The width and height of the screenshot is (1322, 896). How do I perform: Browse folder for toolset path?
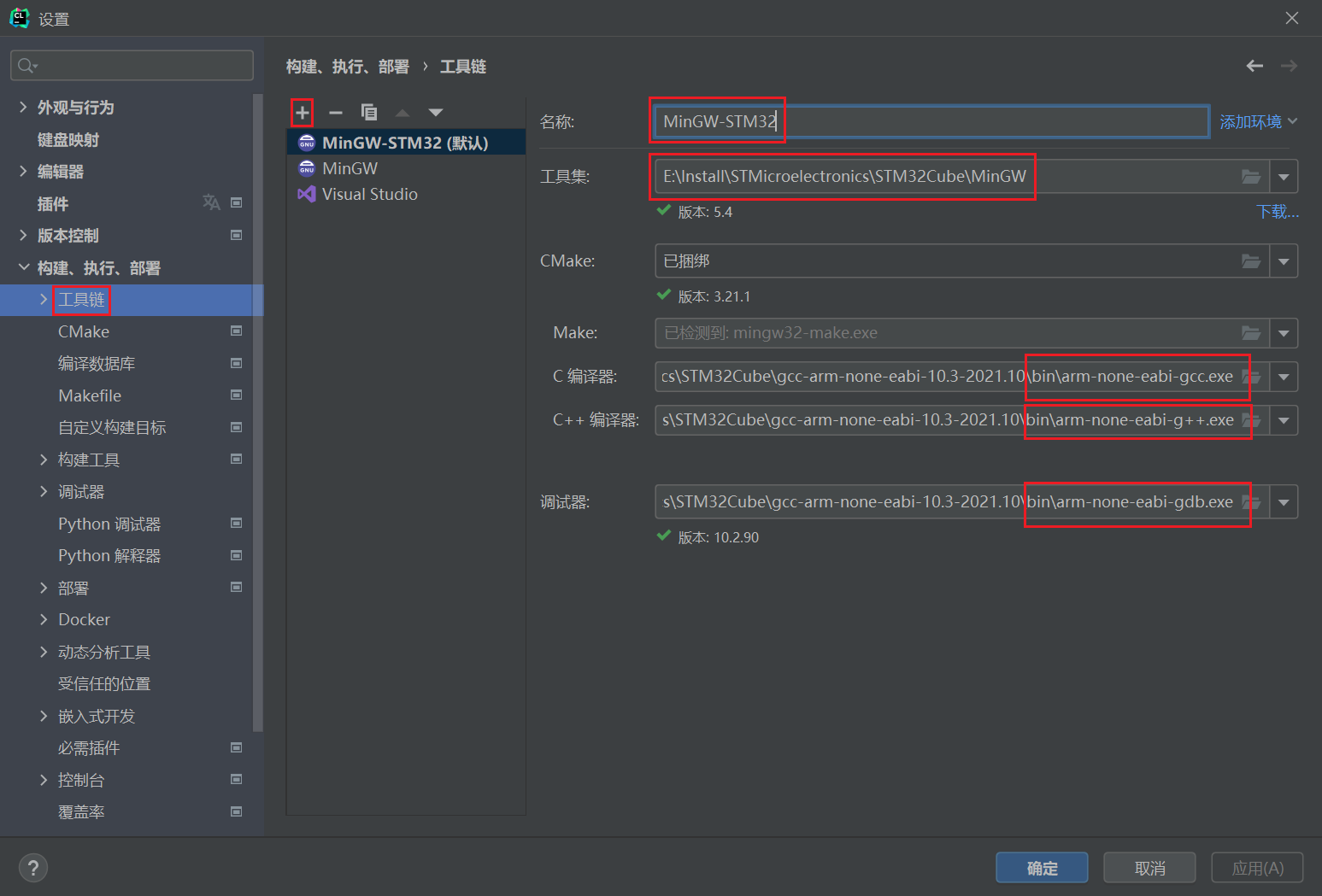[x=1251, y=177]
